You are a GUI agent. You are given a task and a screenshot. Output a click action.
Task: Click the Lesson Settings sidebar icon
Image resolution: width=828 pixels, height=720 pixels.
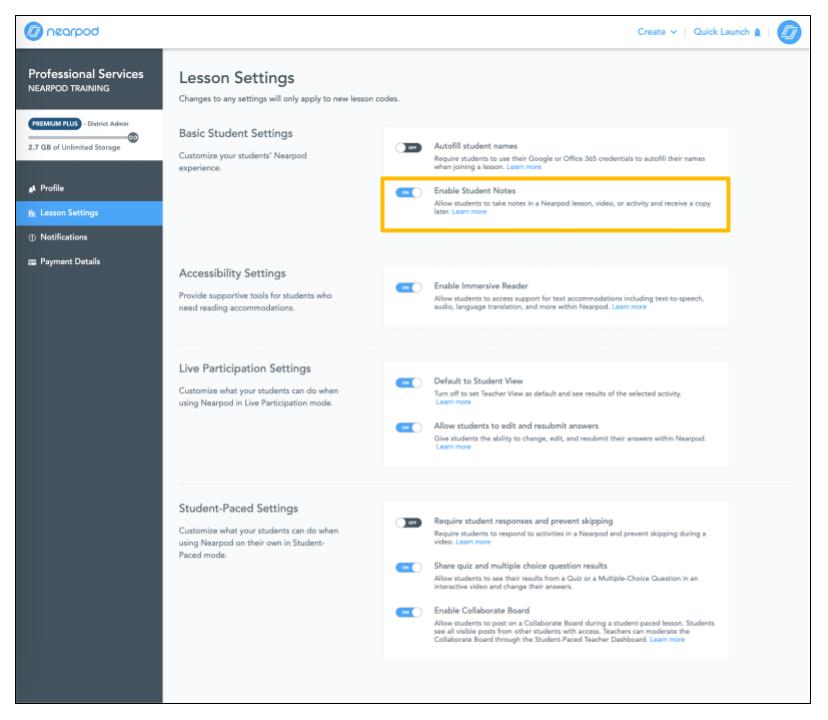pyautogui.click(x=32, y=213)
